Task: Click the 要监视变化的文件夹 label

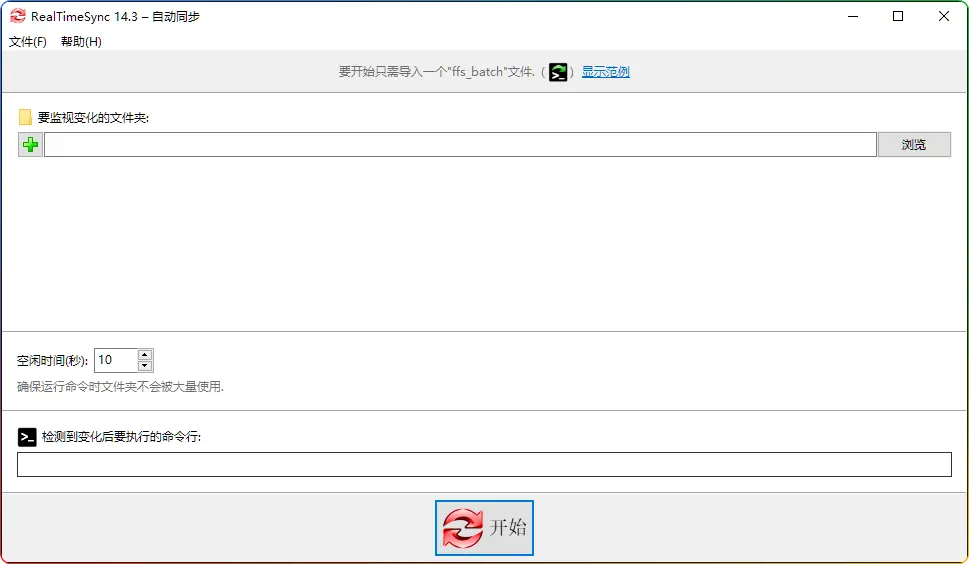Action: [93, 117]
